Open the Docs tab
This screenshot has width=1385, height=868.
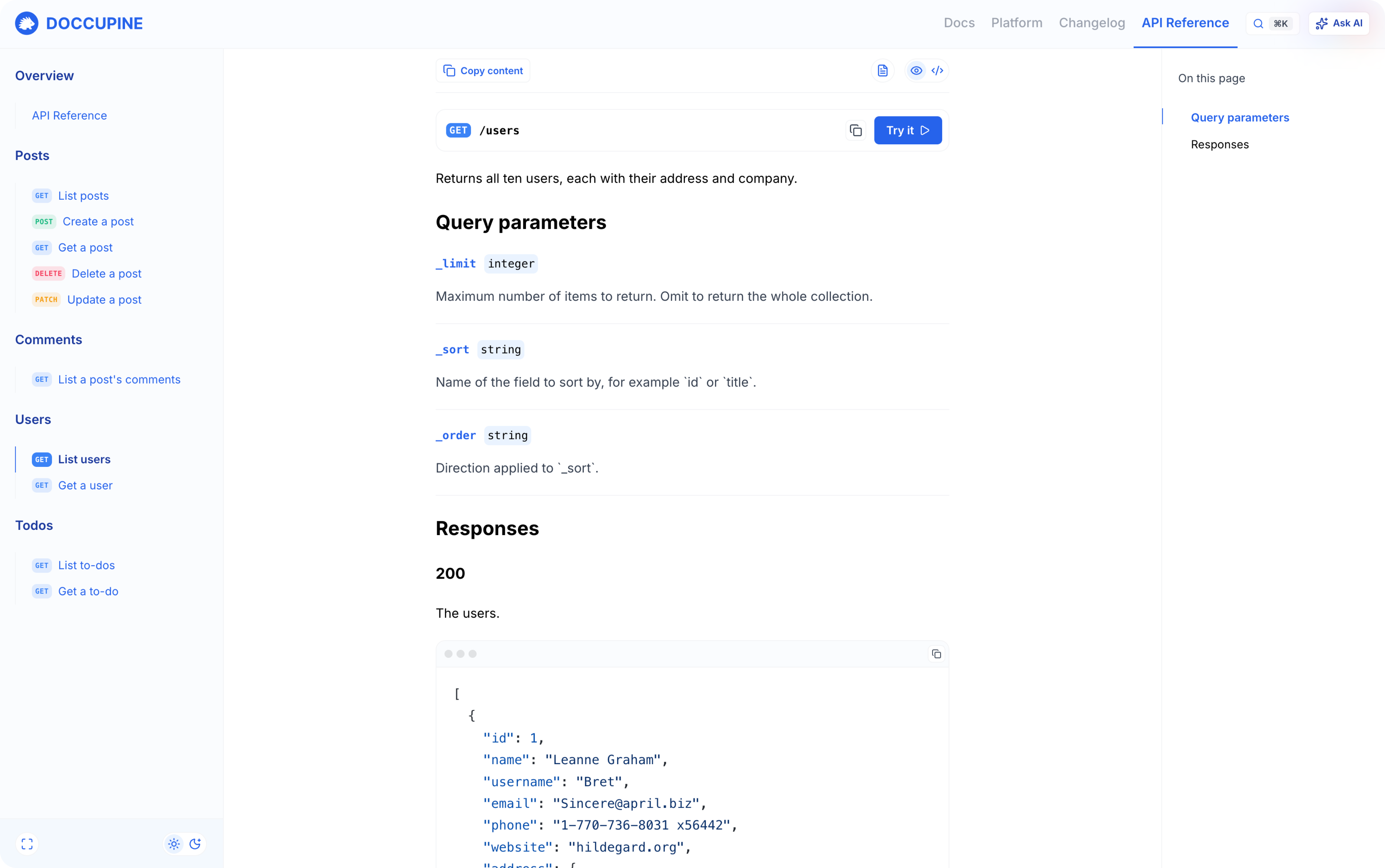(x=959, y=23)
